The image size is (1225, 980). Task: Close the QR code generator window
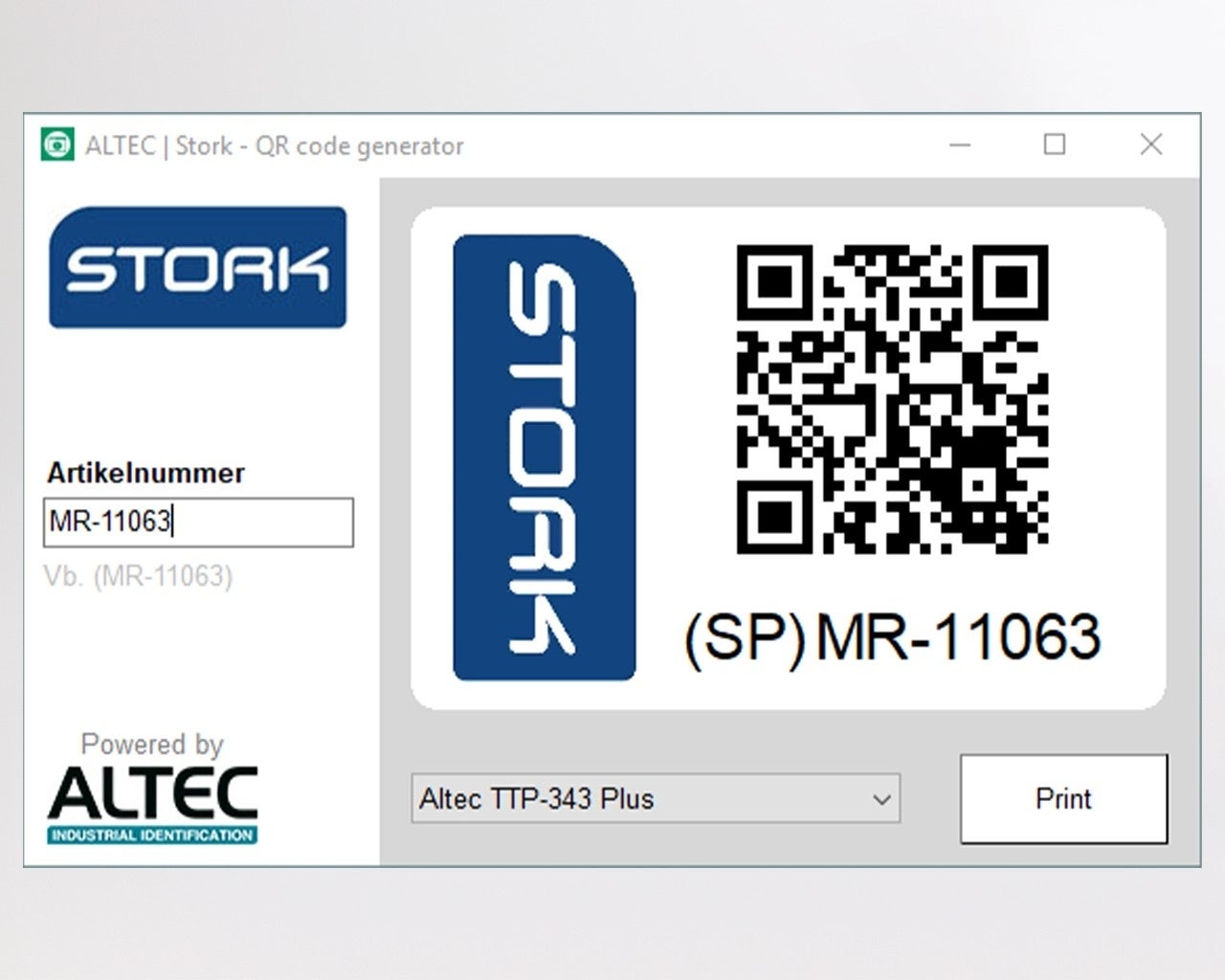click(x=1151, y=145)
